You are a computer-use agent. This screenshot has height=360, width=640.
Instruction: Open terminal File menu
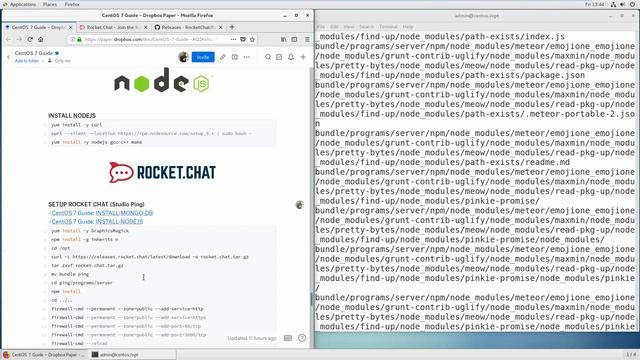tap(321, 27)
